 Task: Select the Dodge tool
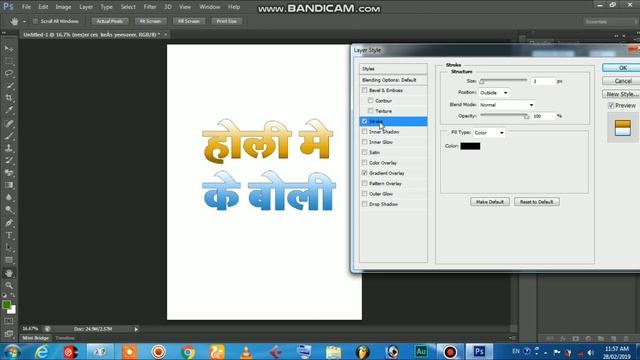click(x=9, y=209)
